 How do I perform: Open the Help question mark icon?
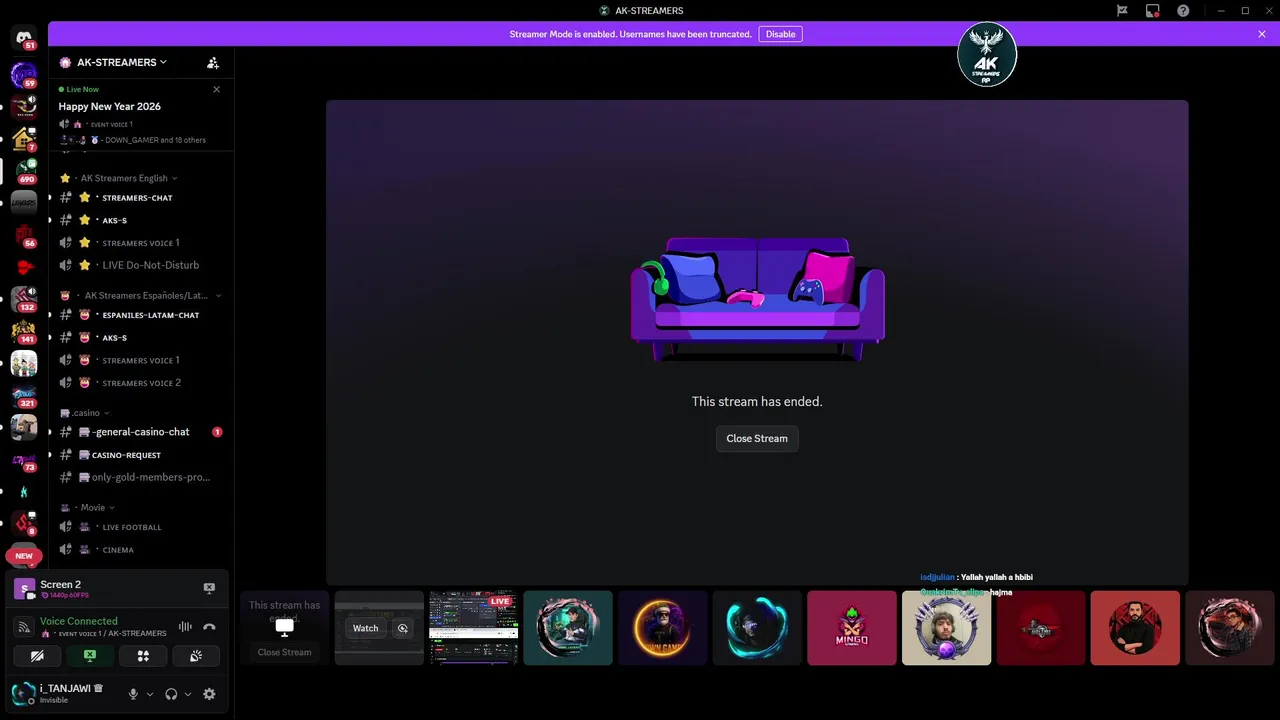pos(1183,10)
